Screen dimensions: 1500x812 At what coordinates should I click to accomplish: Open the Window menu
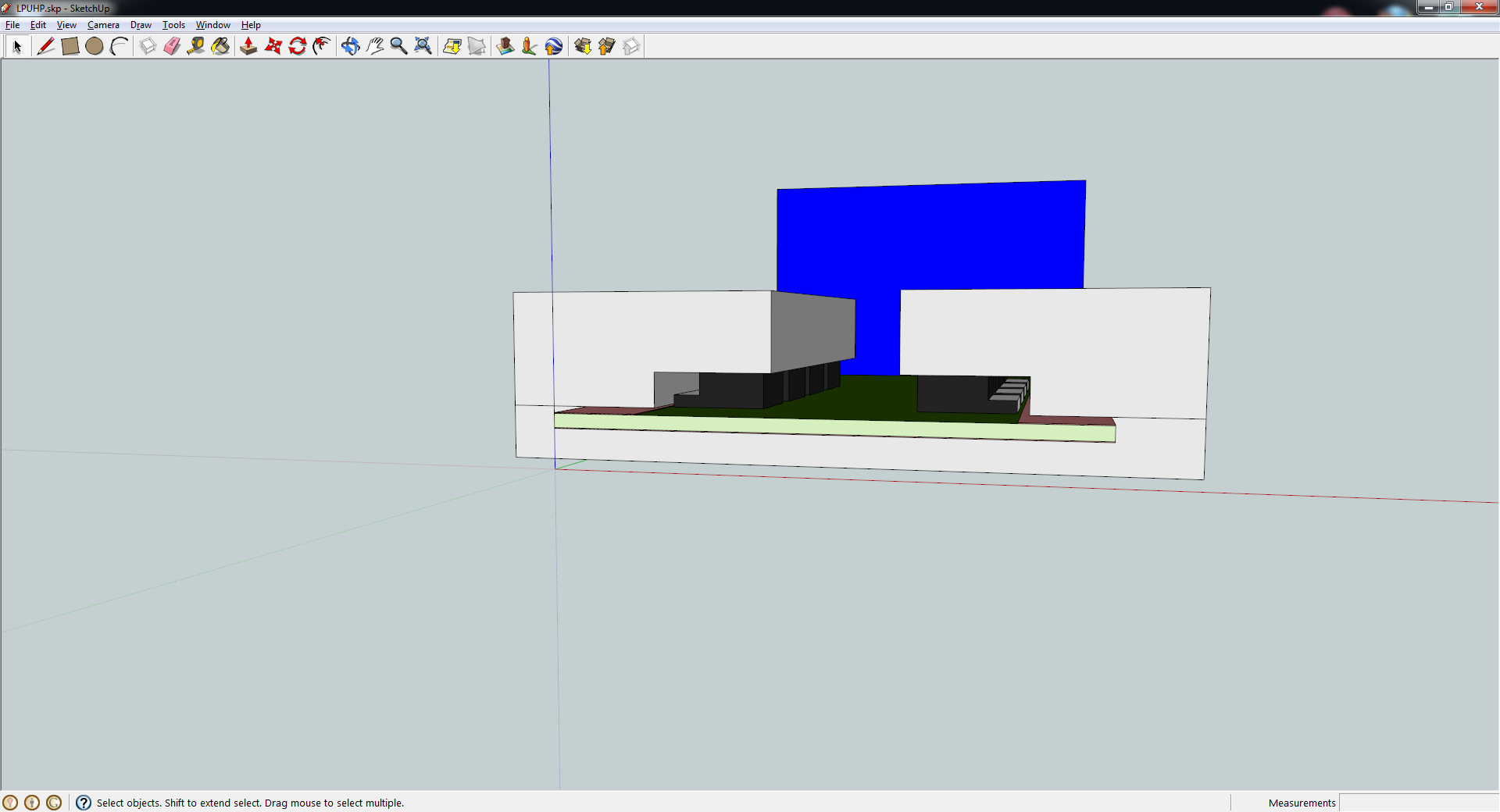[212, 25]
